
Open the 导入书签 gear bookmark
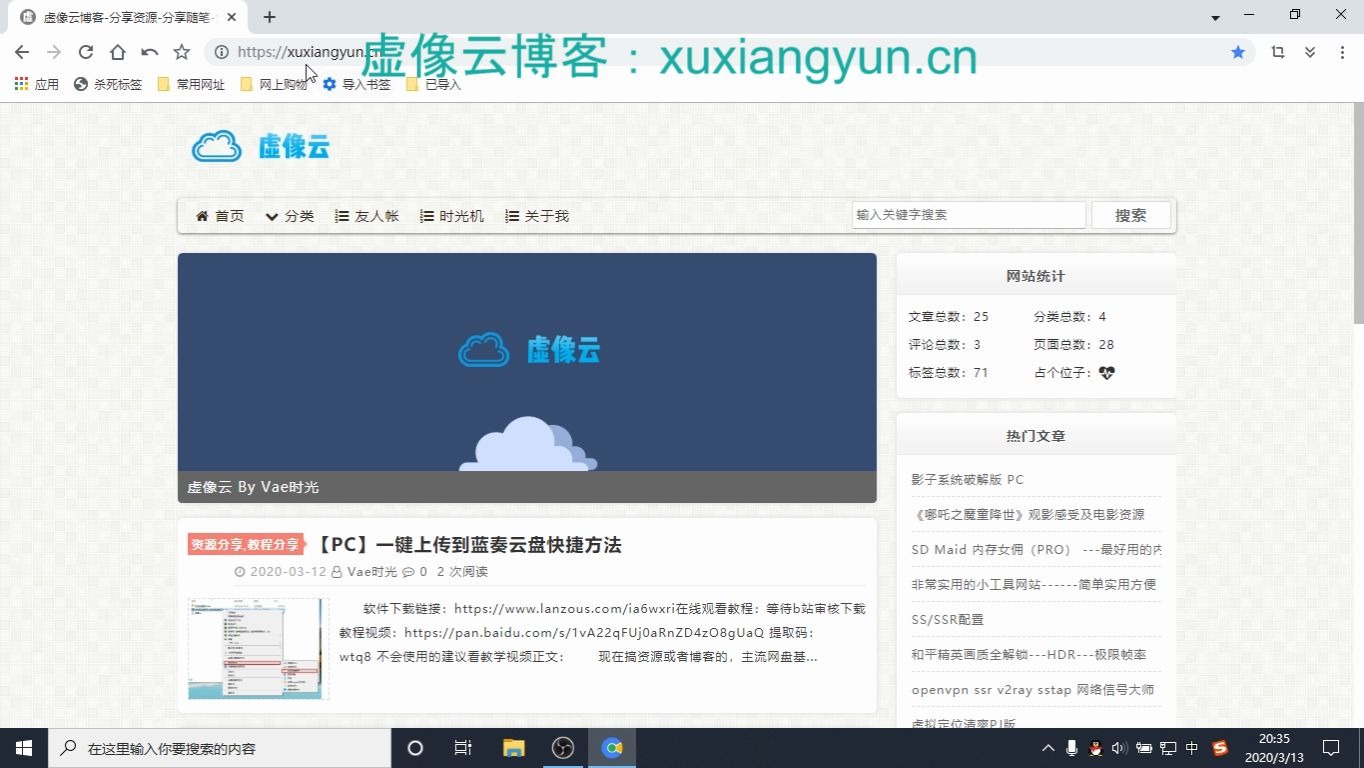pyautogui.click(x=329, y=84)
